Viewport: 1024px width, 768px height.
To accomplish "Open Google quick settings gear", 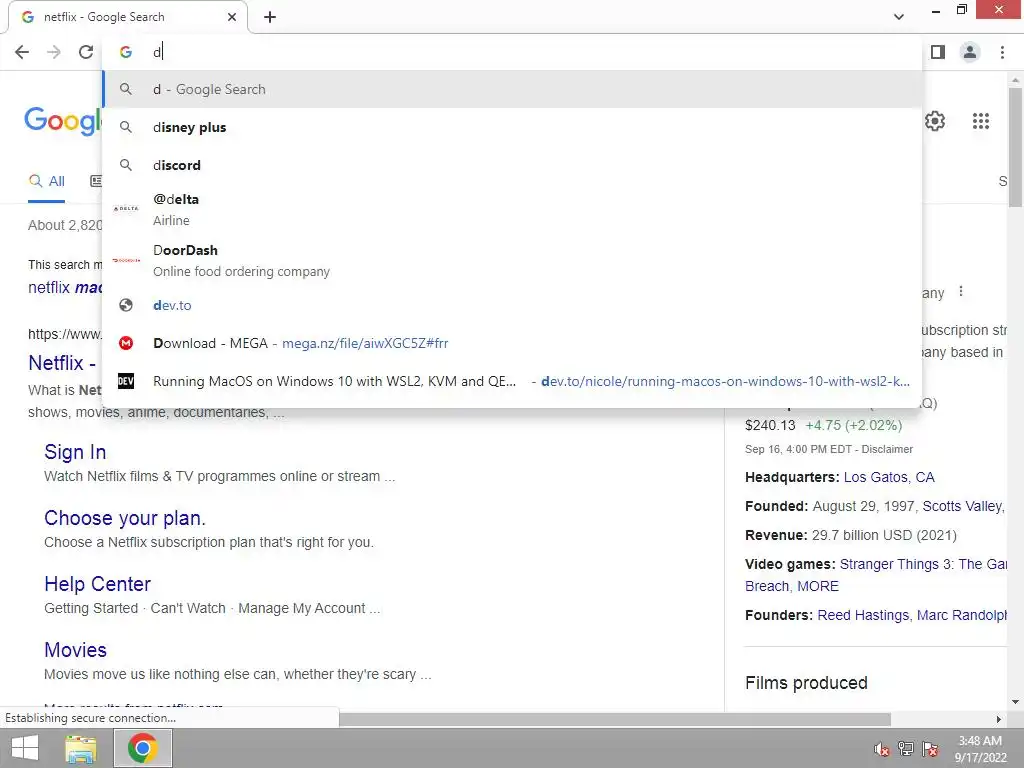I will point(935,121).
